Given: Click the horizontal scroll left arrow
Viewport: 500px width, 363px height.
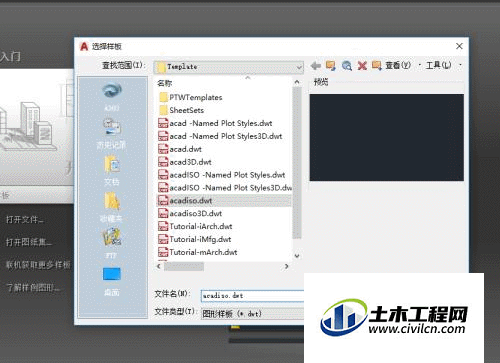Looking at the screenshot, I should point(159,266).
